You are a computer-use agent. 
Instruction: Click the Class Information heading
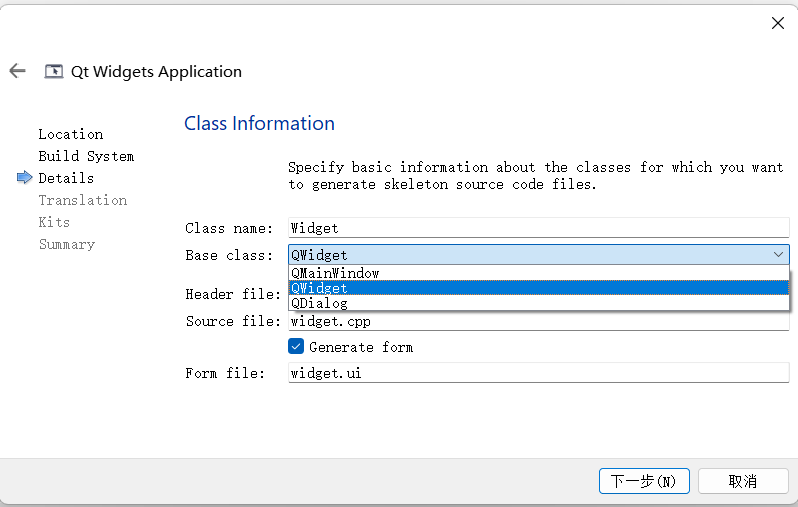[x=259, y=123]
